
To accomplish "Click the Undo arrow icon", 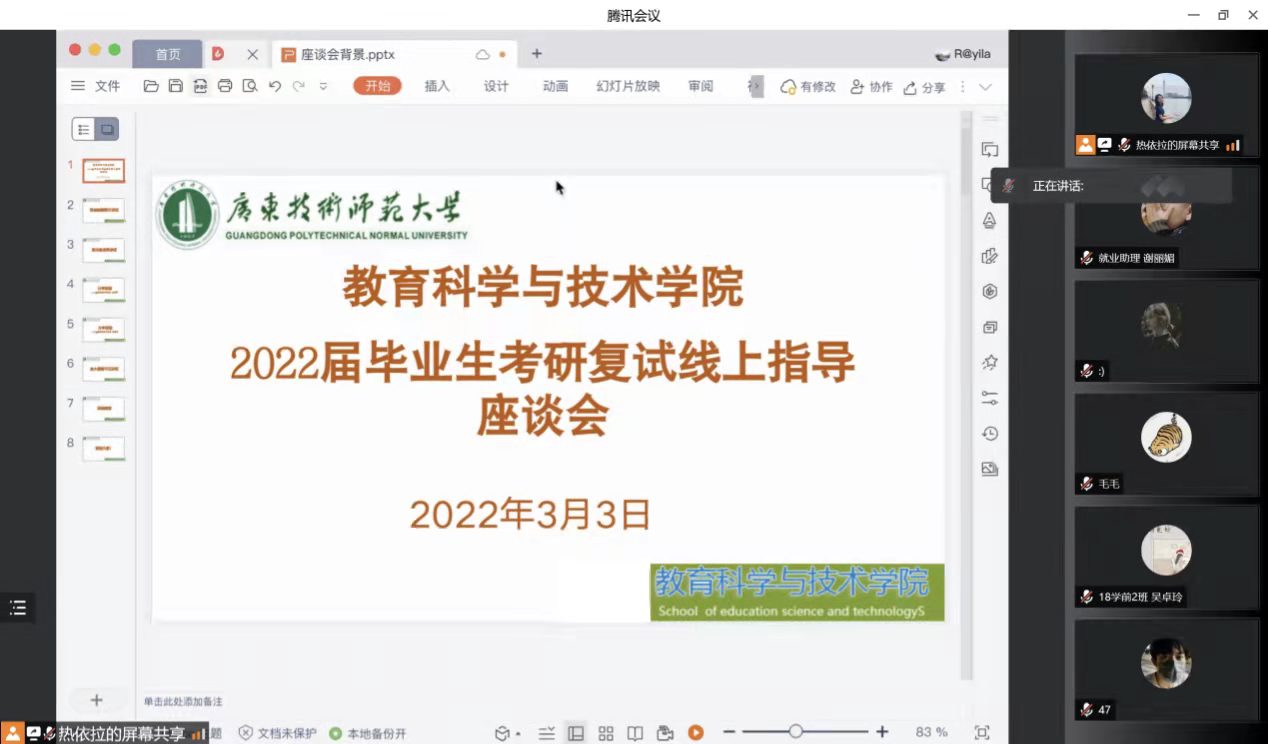I will click(275, 87).
